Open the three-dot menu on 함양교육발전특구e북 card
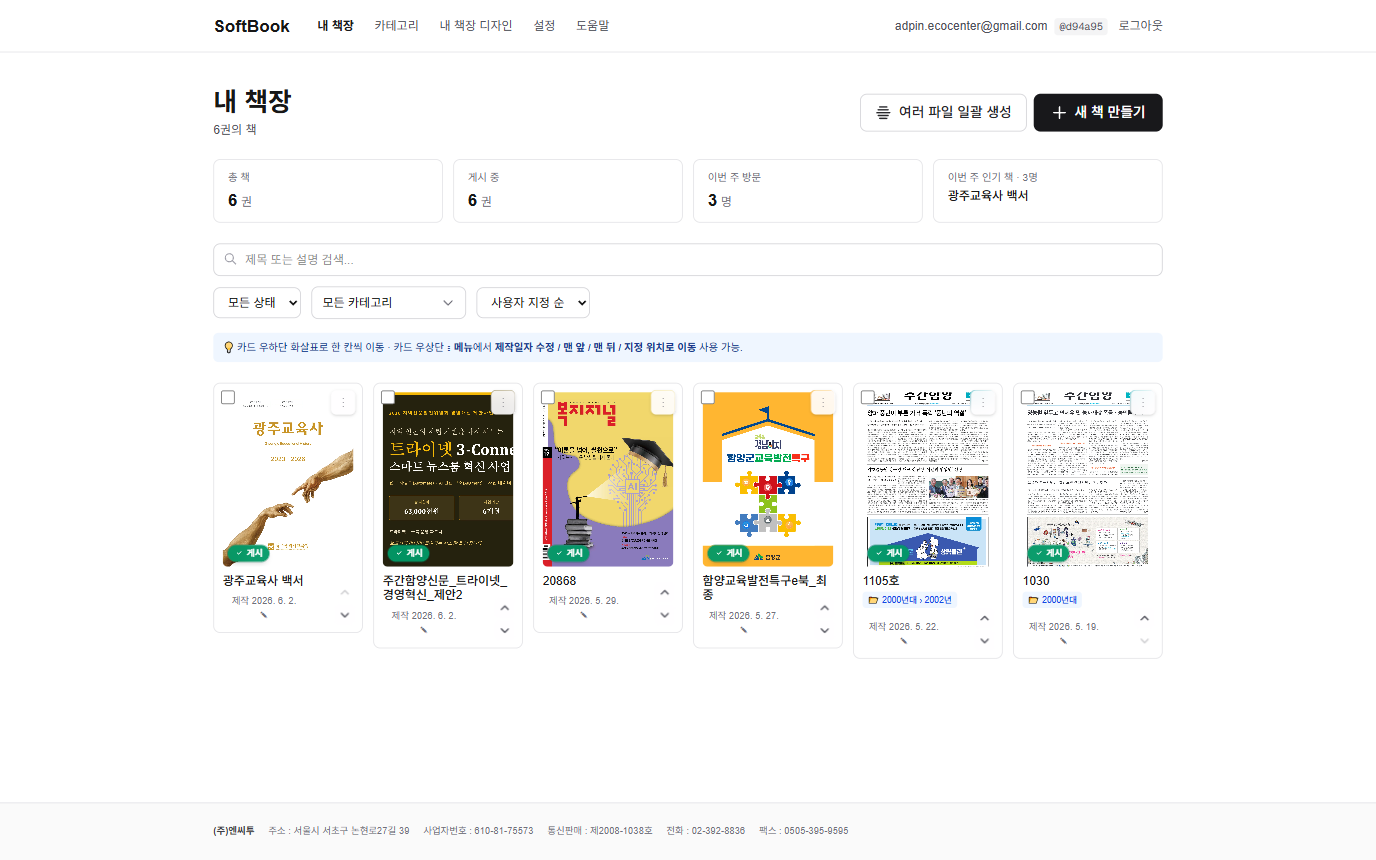This screenshot has height=860, width=1376. 823,402
